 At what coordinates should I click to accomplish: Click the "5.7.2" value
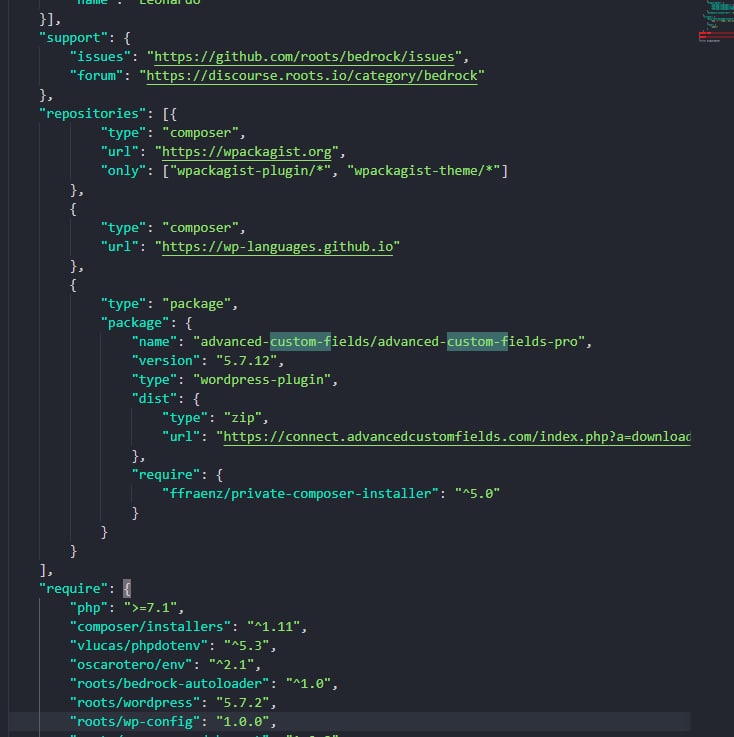tap(242, 703)
